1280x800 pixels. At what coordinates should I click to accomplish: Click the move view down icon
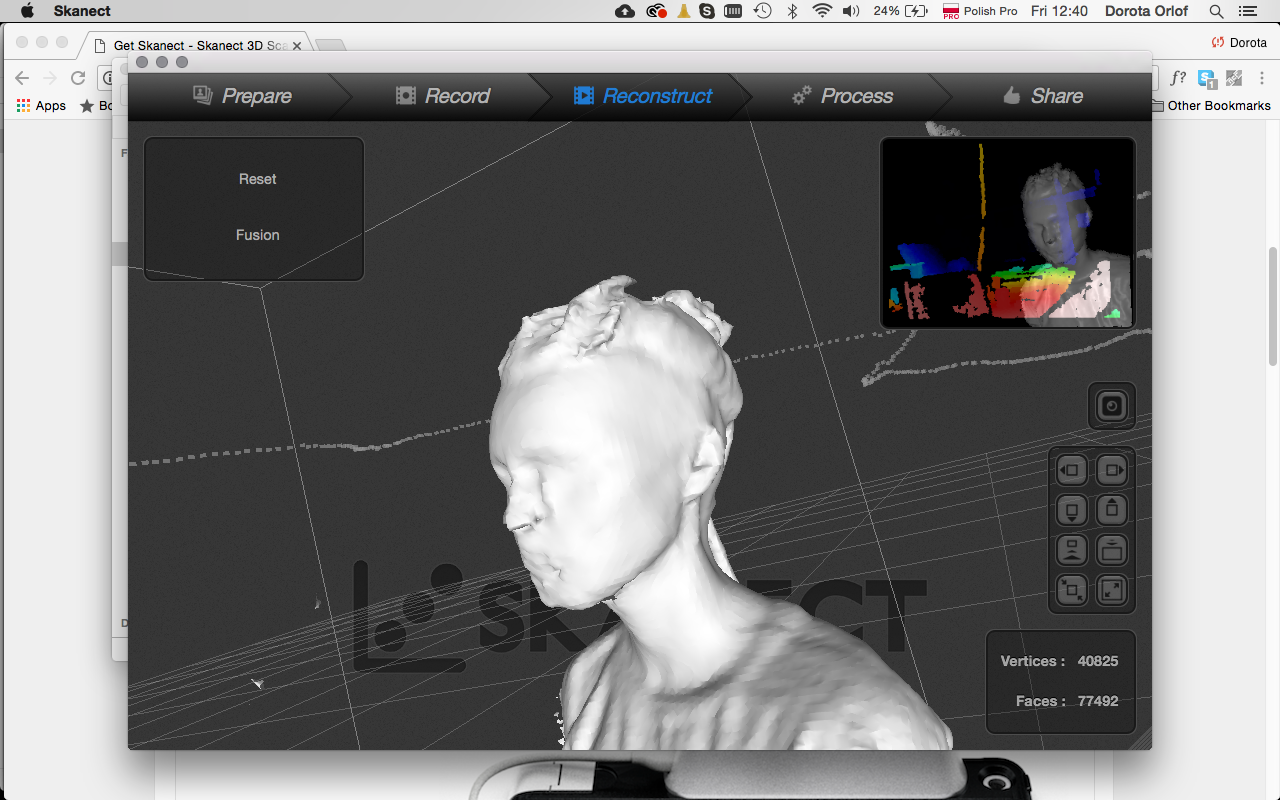coord(1071,509)
